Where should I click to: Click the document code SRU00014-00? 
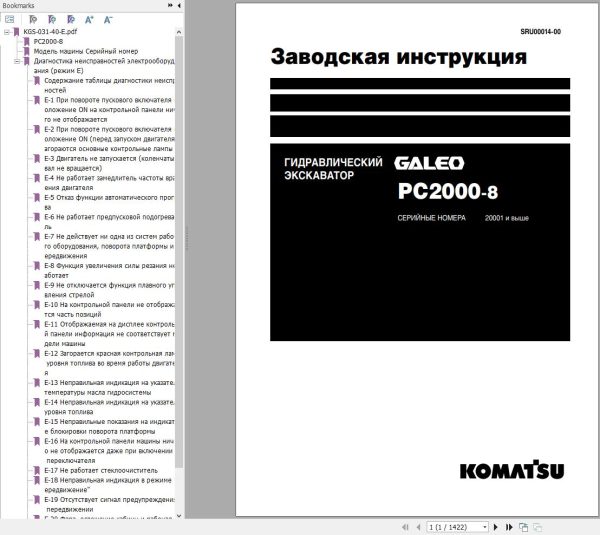coord(540,32)
